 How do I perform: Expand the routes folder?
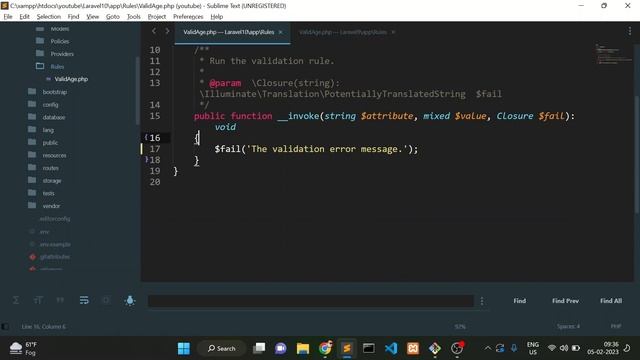coord(50,168)
